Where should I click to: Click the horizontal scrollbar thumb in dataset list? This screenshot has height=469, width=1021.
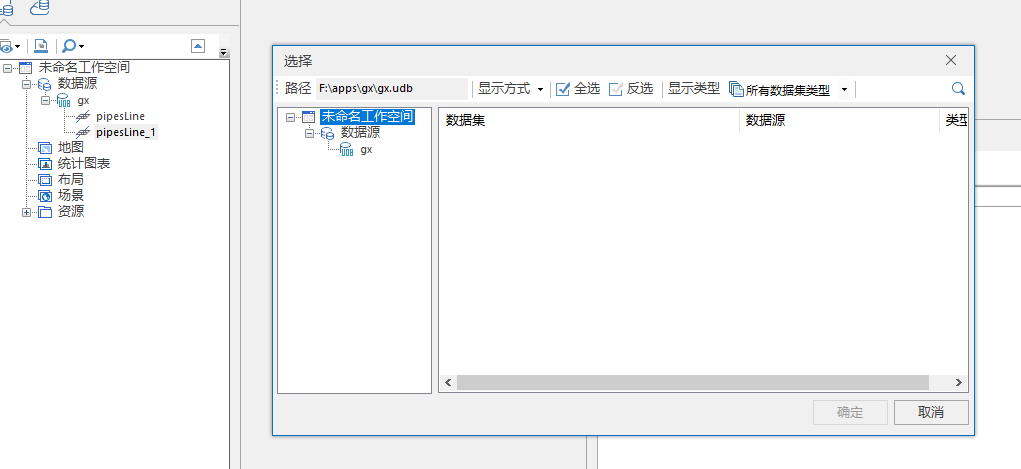click(x=693, y=383)
